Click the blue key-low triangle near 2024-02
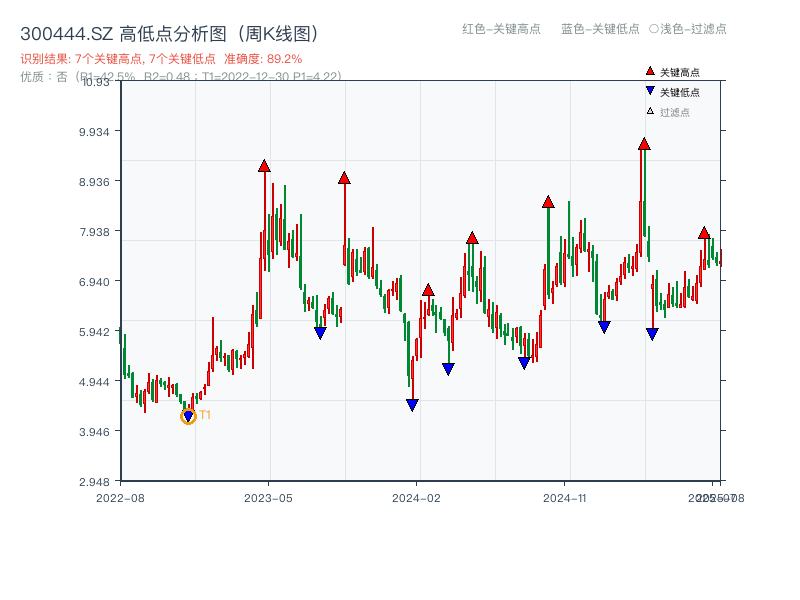The height and width of the screenshot is (600, 800). tap(412, 403)
